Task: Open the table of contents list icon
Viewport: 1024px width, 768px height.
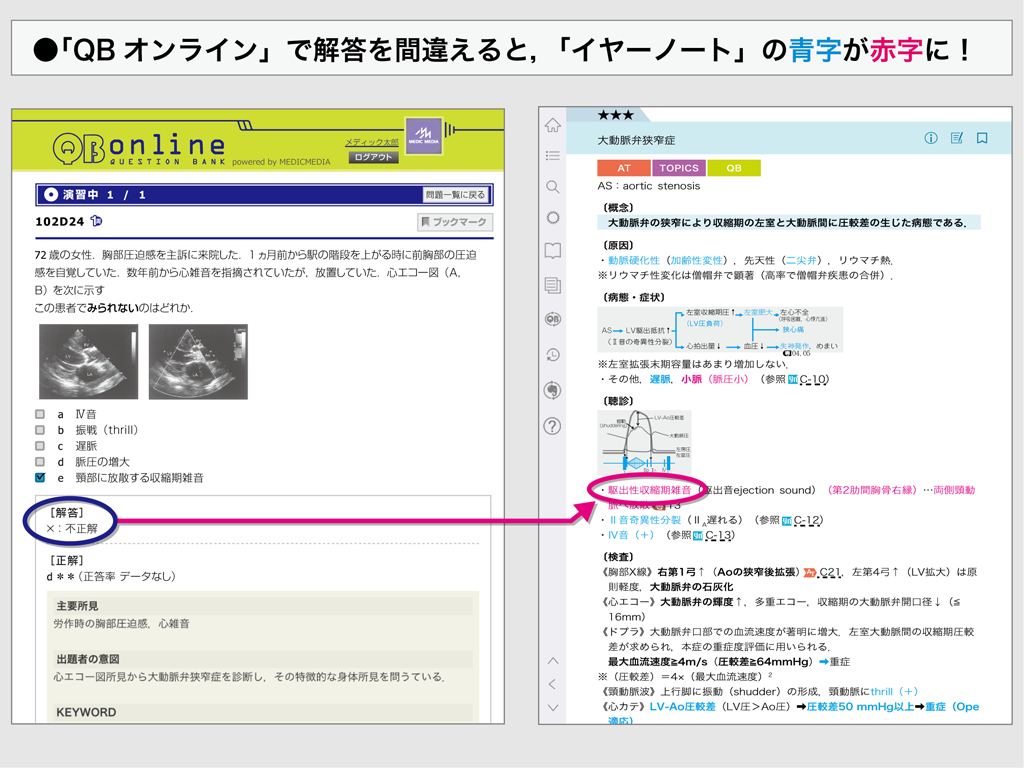Action: point(552,155)
